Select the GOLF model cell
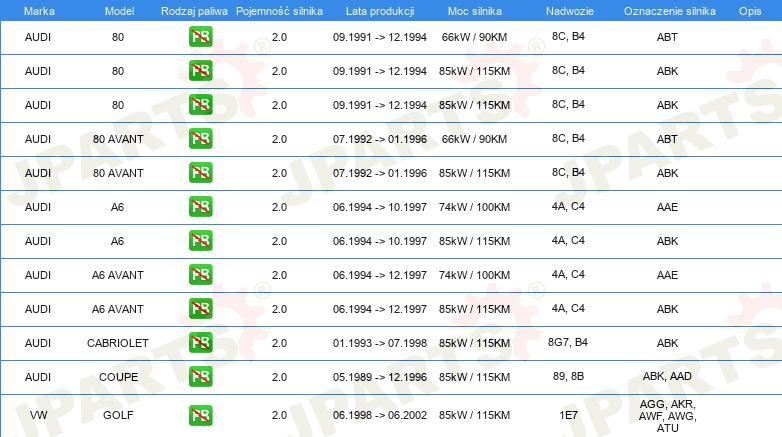Image resolution: width=782 pixels, height=437 pixels. [118, 415]
